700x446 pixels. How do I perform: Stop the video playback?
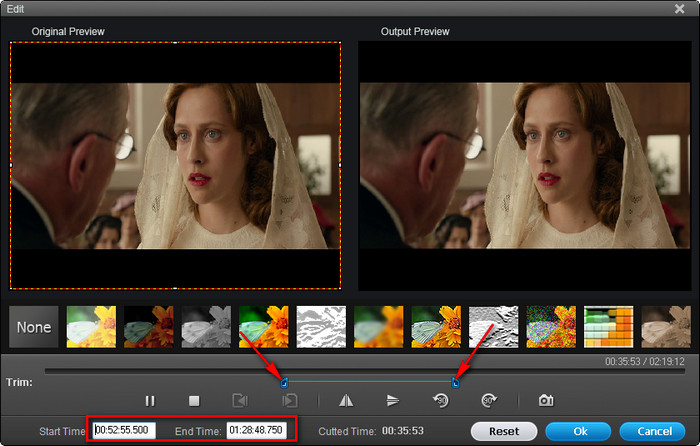194,401
